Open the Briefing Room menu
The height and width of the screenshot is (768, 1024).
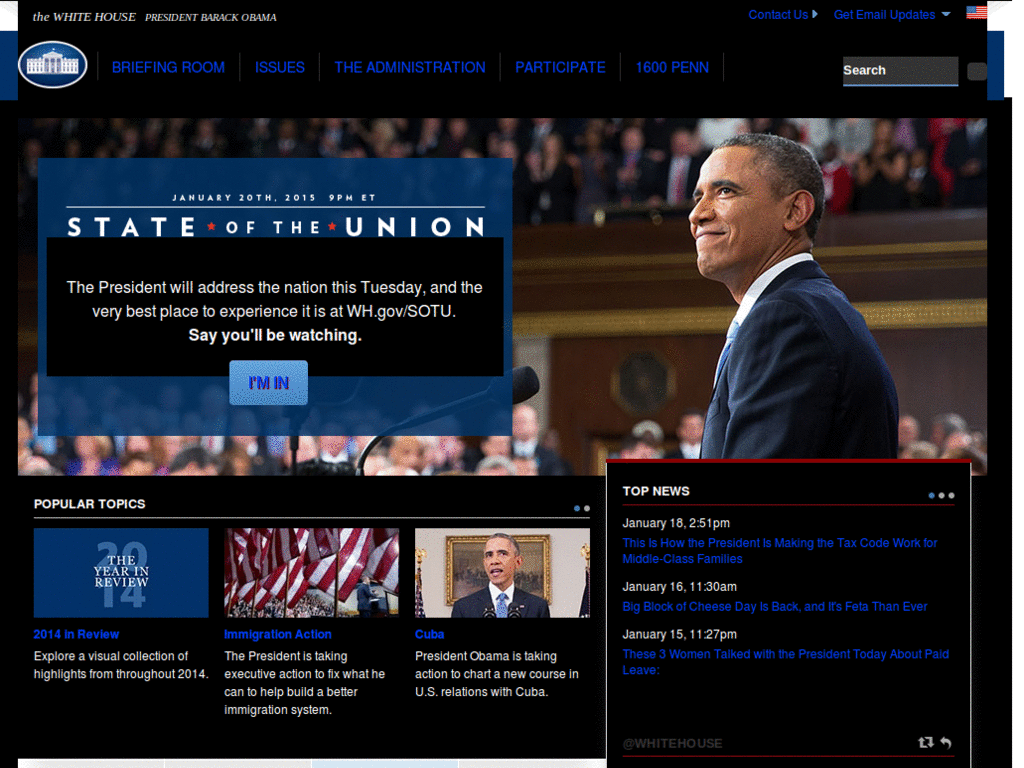pyautogui.click(x=168, y=67)
